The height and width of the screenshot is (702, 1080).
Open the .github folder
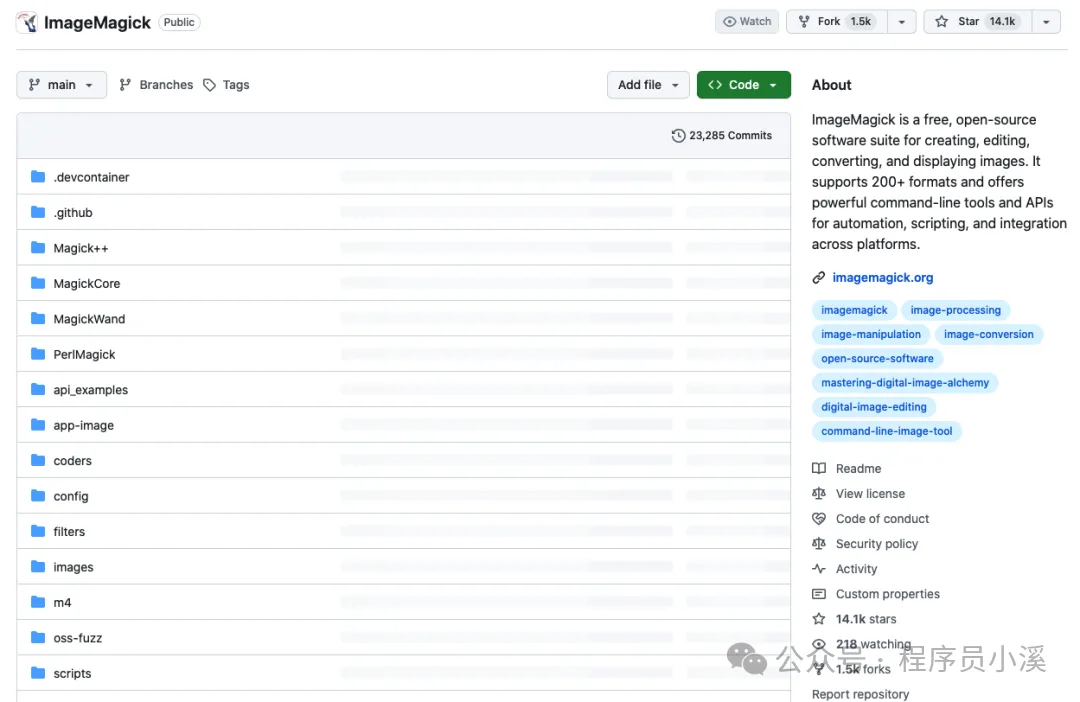(x=73, y=213)
